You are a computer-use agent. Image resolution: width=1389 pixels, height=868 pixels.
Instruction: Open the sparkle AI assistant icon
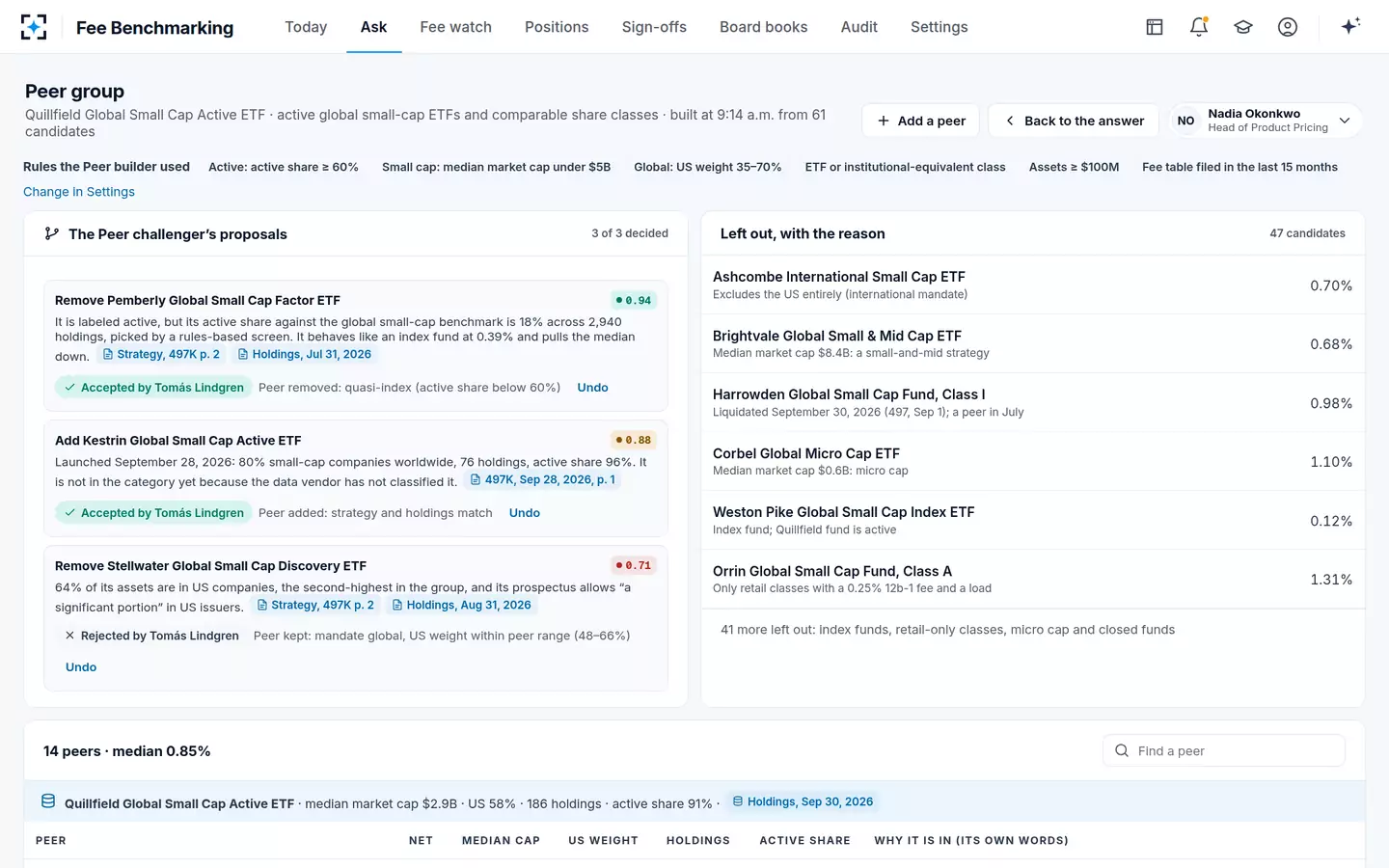coord(1350,26)
